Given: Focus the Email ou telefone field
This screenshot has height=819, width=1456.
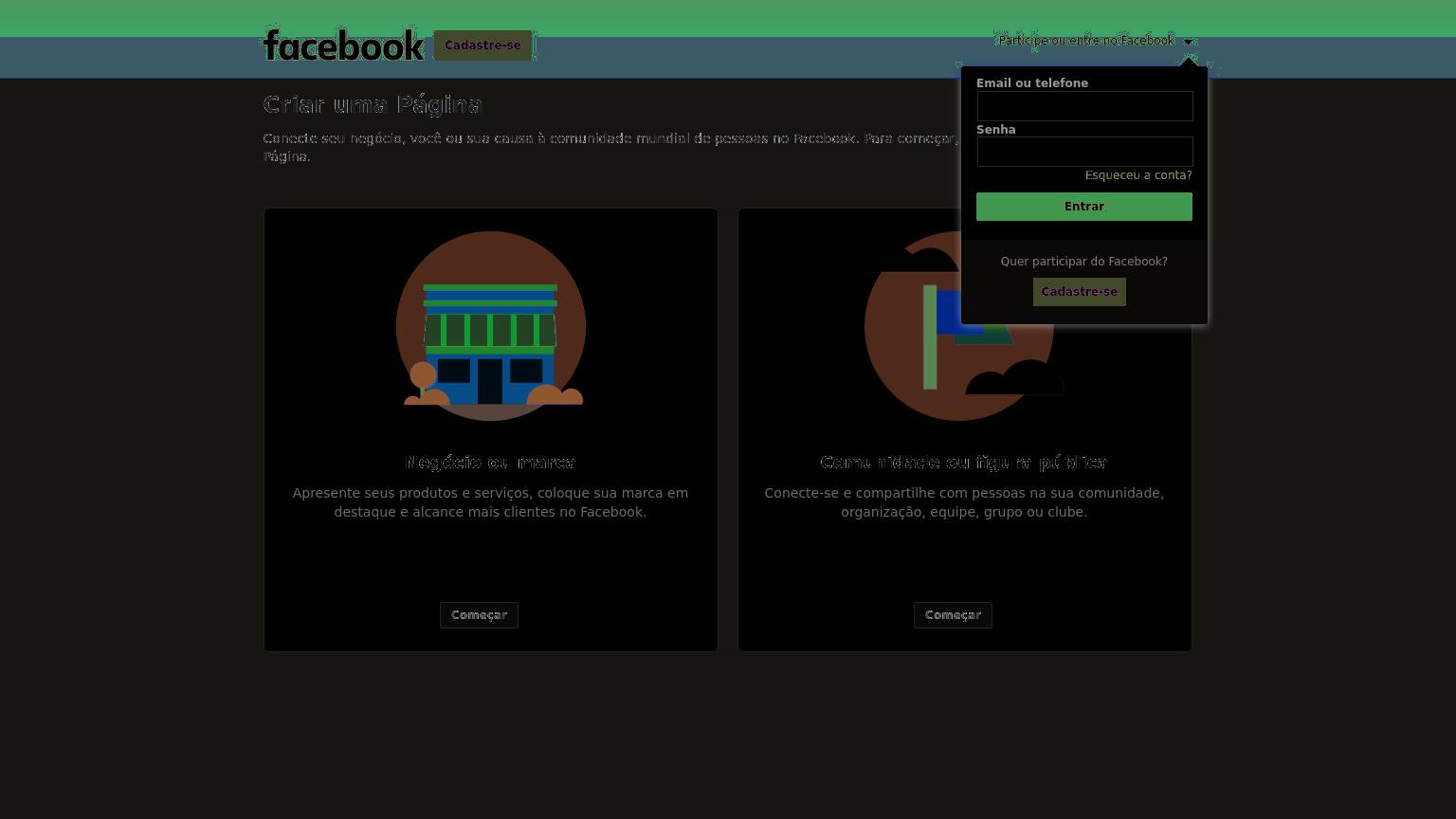Looking at the screenshot, I should 1084,106.
